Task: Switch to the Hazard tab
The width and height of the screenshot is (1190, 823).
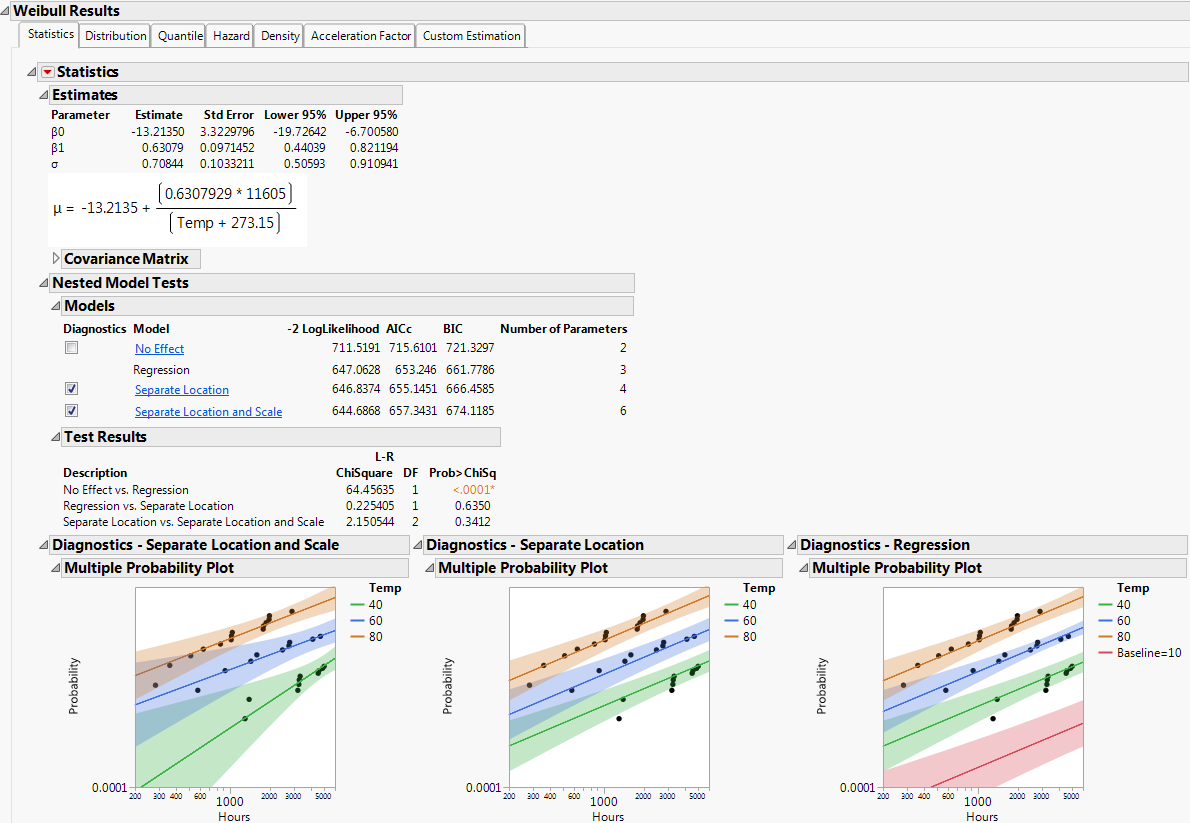Action: click(231, 36)
